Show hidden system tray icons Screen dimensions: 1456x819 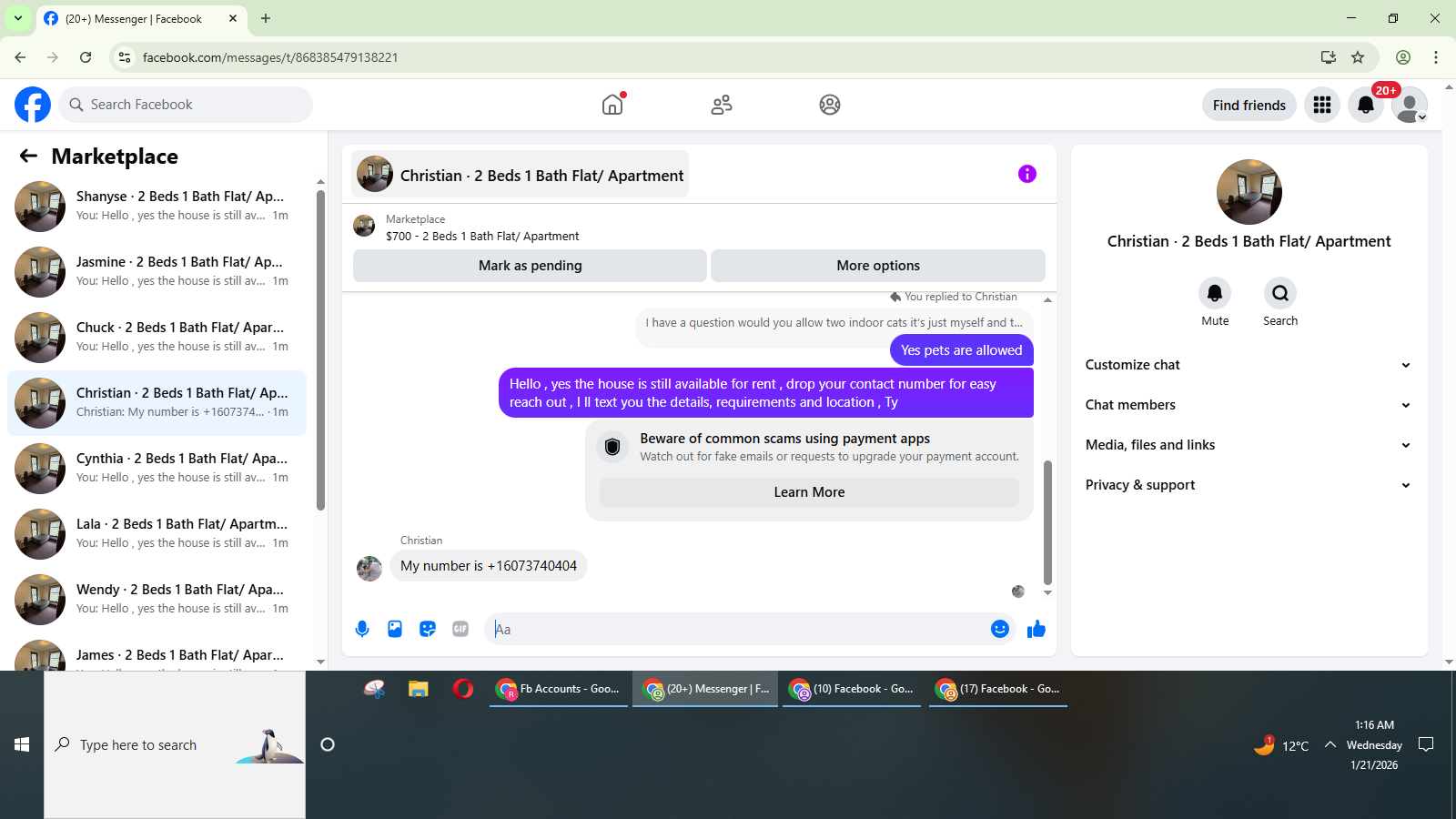tap(1330, 744)
